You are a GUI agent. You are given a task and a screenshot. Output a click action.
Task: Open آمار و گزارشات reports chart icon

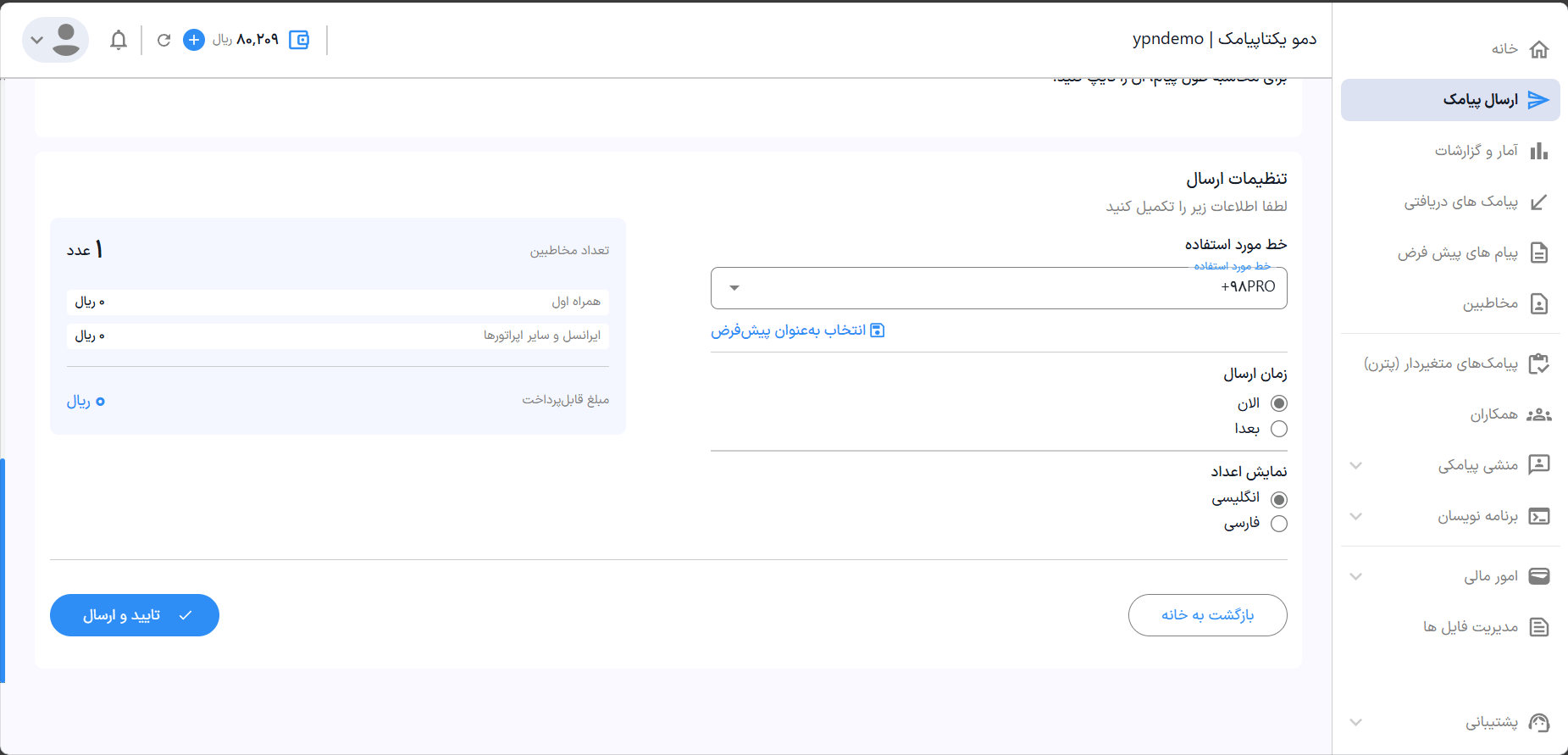pos(1539,151)
